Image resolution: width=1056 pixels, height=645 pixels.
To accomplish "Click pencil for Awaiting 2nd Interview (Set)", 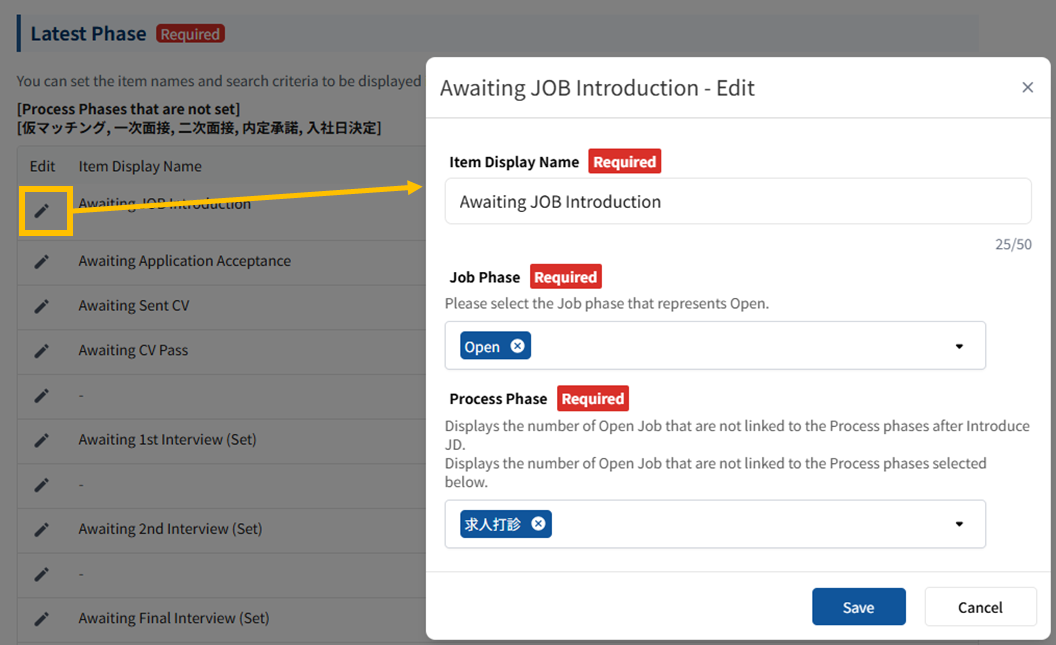I will [42, 529].
